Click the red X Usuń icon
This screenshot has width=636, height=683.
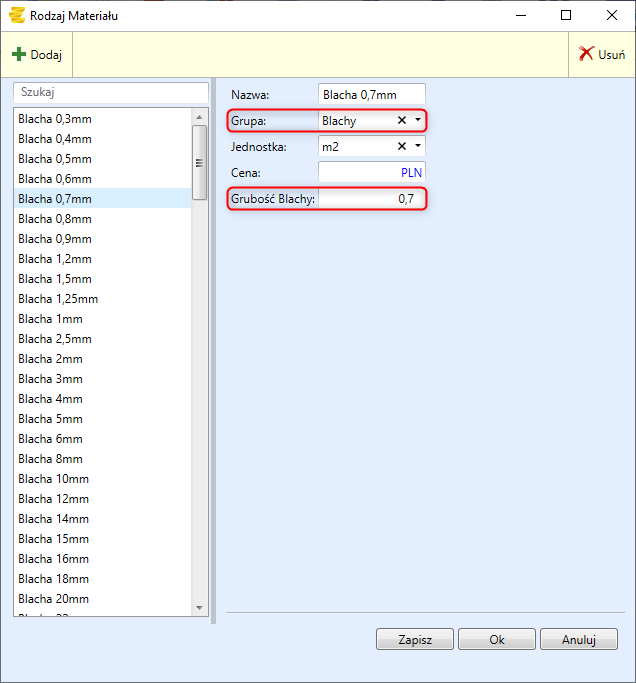tap(587, 54)
